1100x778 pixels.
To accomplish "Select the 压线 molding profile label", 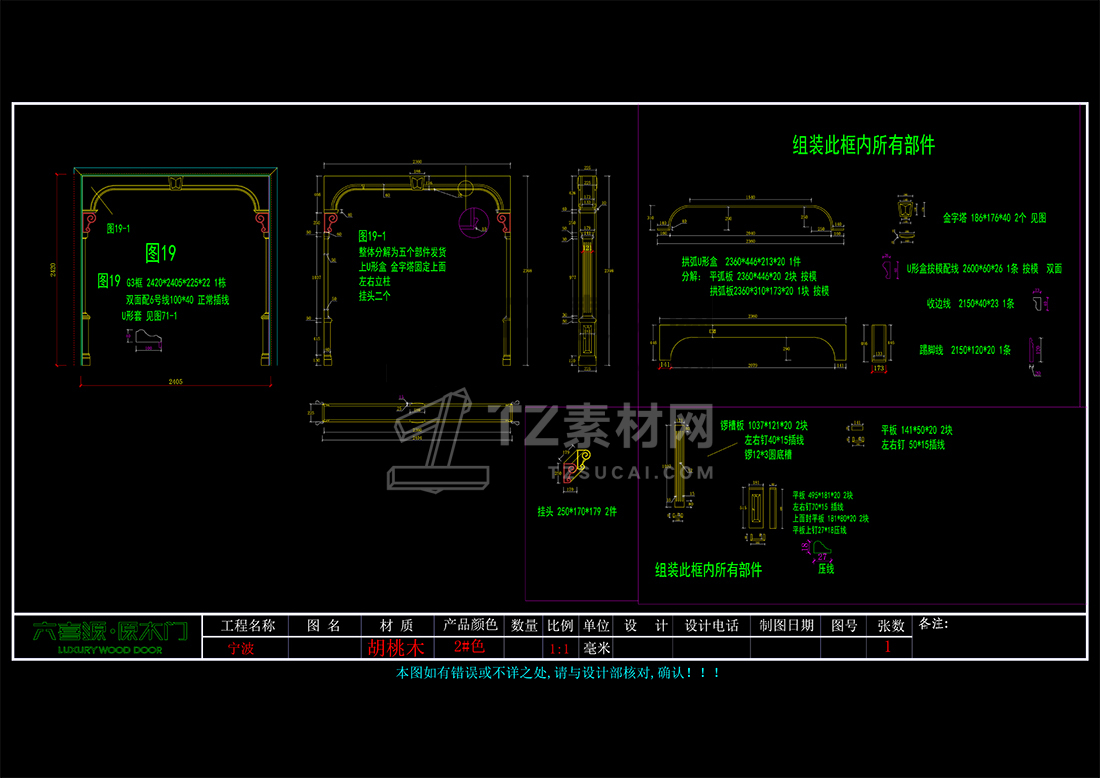I will [x=826, y=569].
